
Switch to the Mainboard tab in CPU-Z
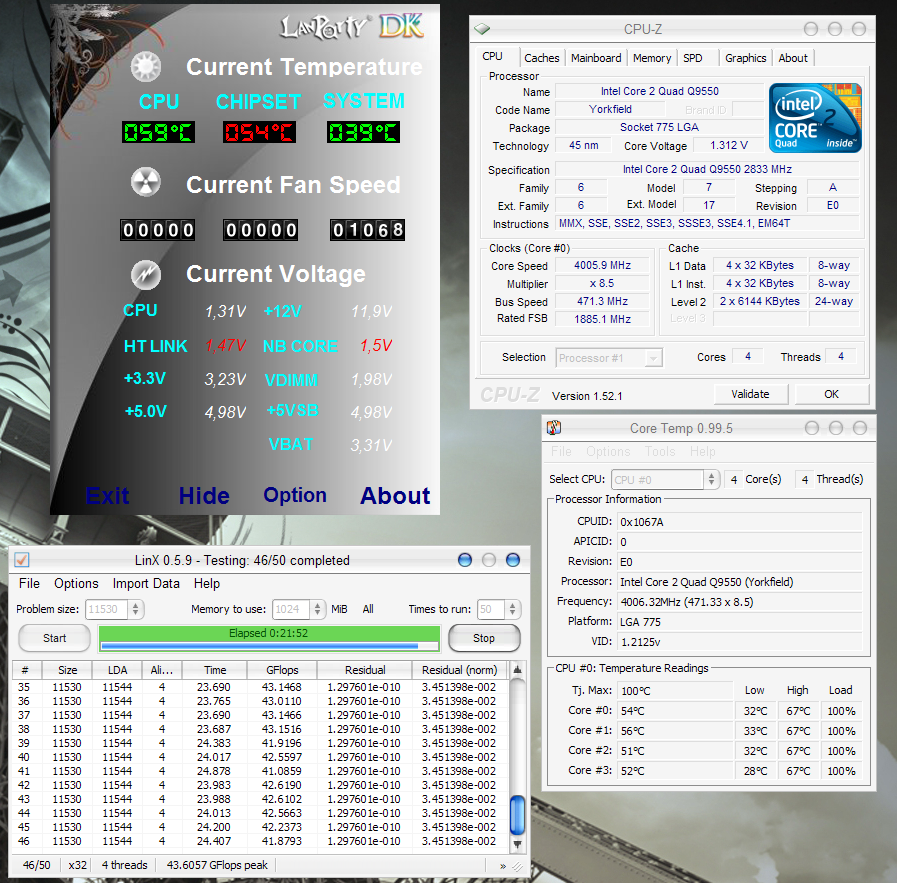point(596,58)
